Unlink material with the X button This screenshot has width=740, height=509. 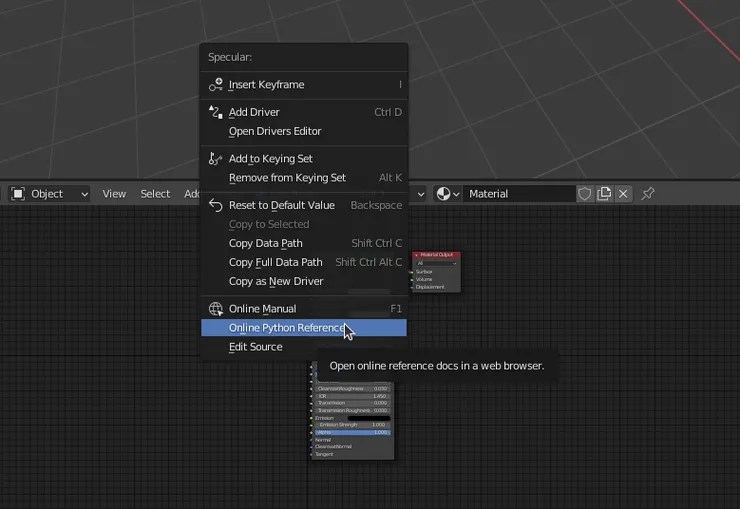pyautogui.click(x=623, y=194)
